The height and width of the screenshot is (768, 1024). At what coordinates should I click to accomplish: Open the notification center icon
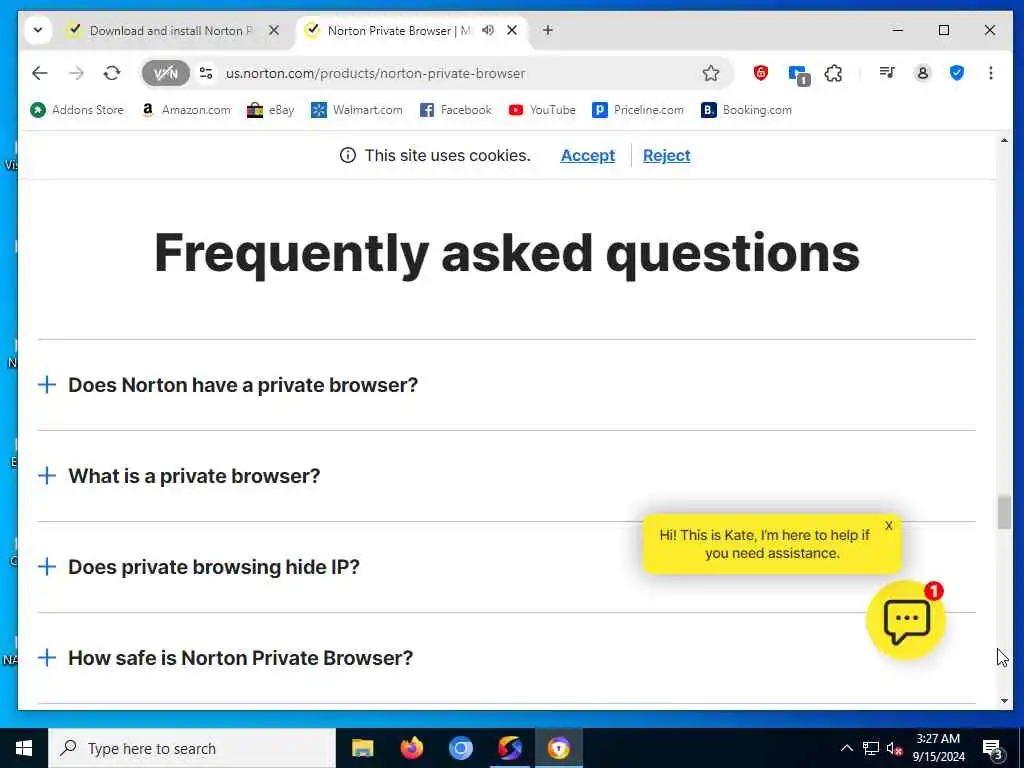[x=992, y=748]
